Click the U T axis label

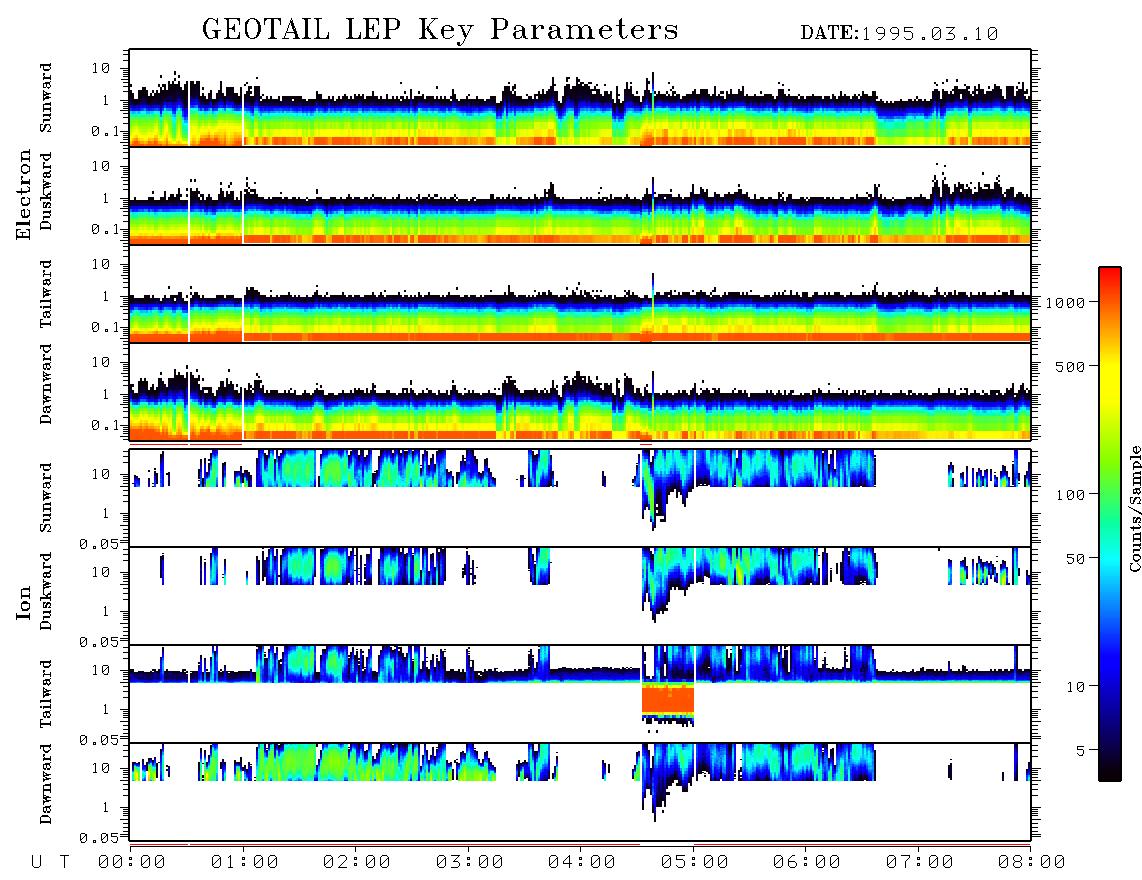[x=50, y=863]
